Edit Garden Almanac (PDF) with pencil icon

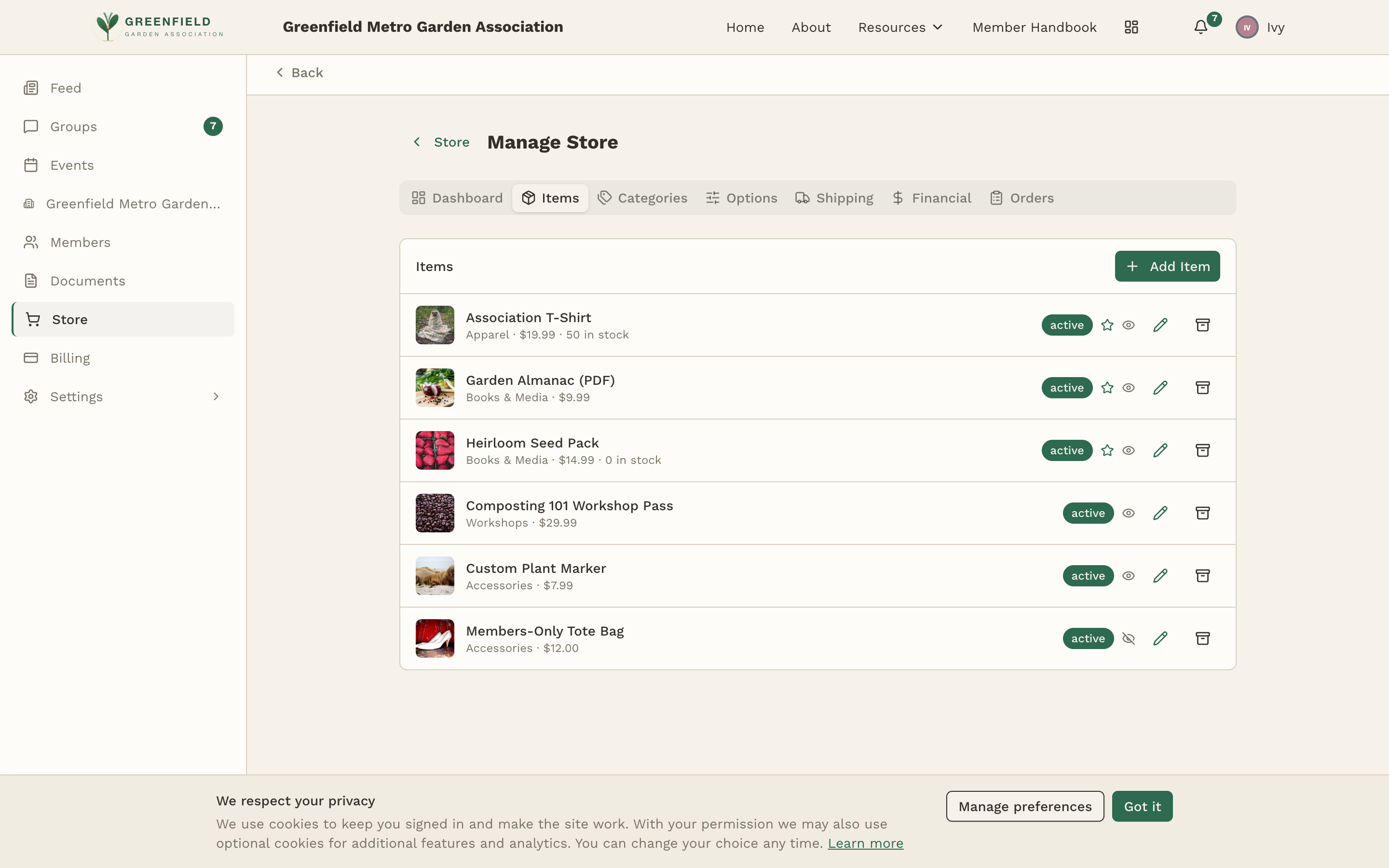coord(1160,388)
